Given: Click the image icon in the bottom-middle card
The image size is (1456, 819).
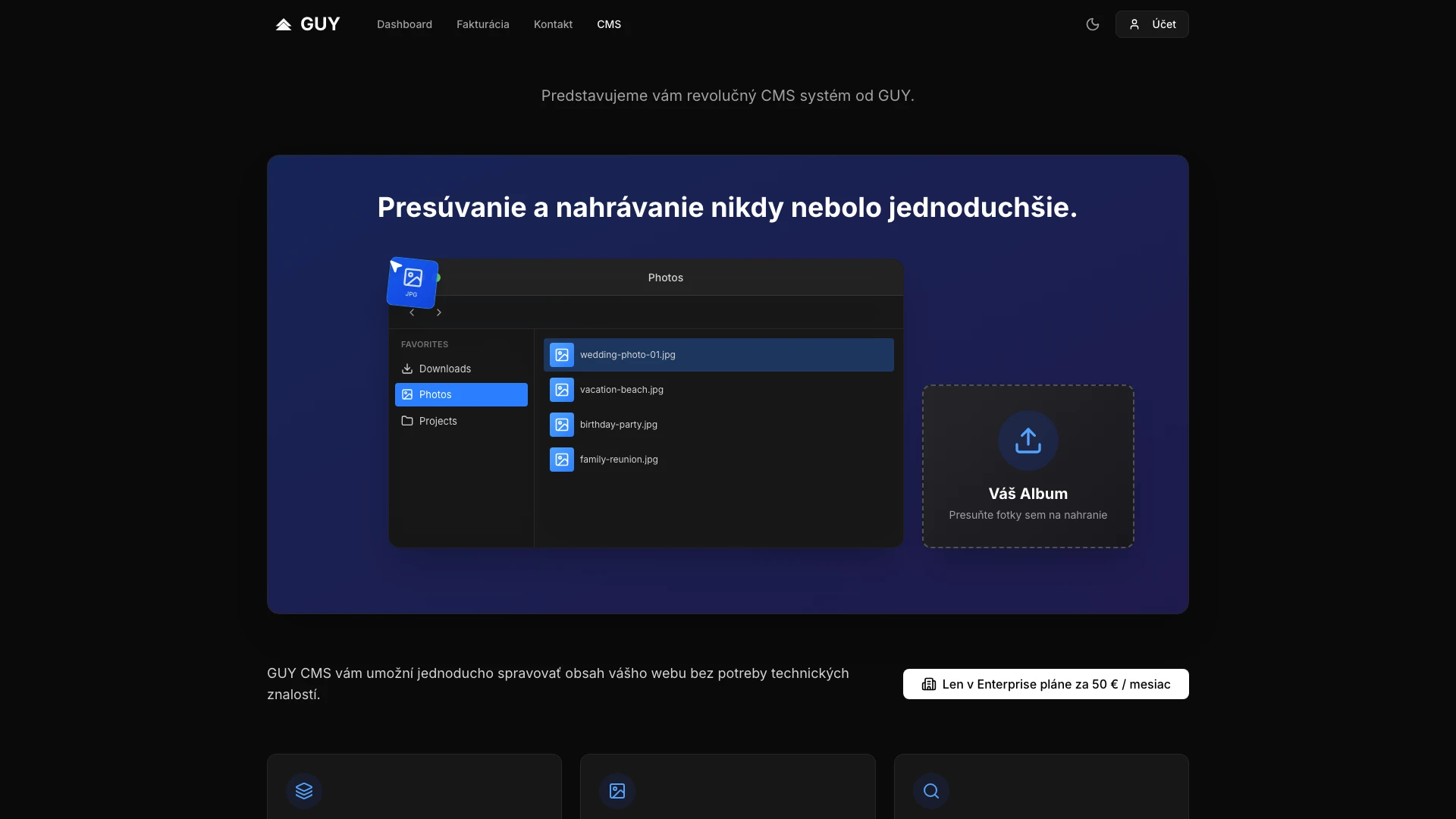Looking at the screenshot, I should pyautogui.click(x=617, y=791).
